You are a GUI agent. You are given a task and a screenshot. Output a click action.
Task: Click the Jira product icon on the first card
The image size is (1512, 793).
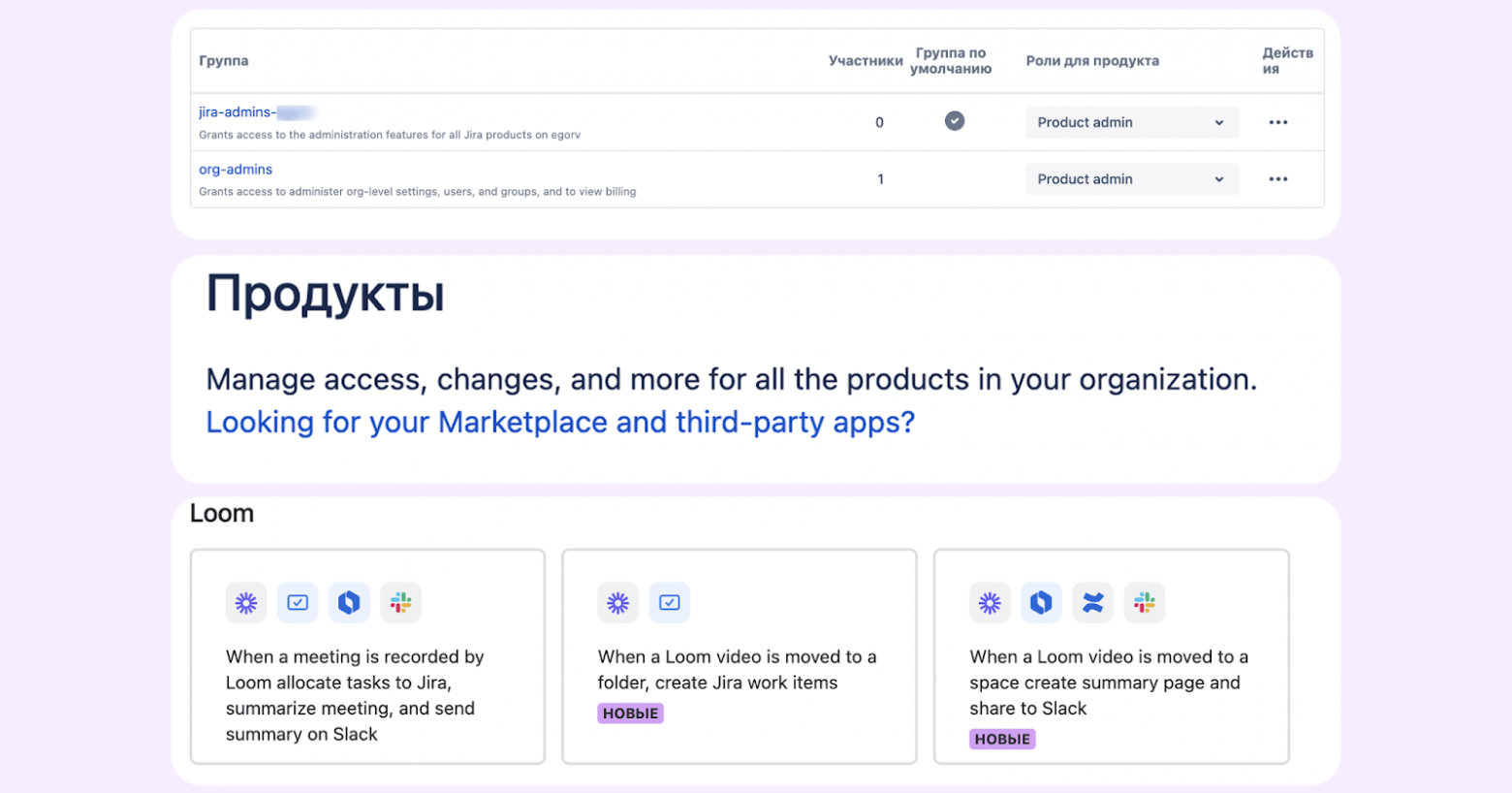click(x=349, y=602)
